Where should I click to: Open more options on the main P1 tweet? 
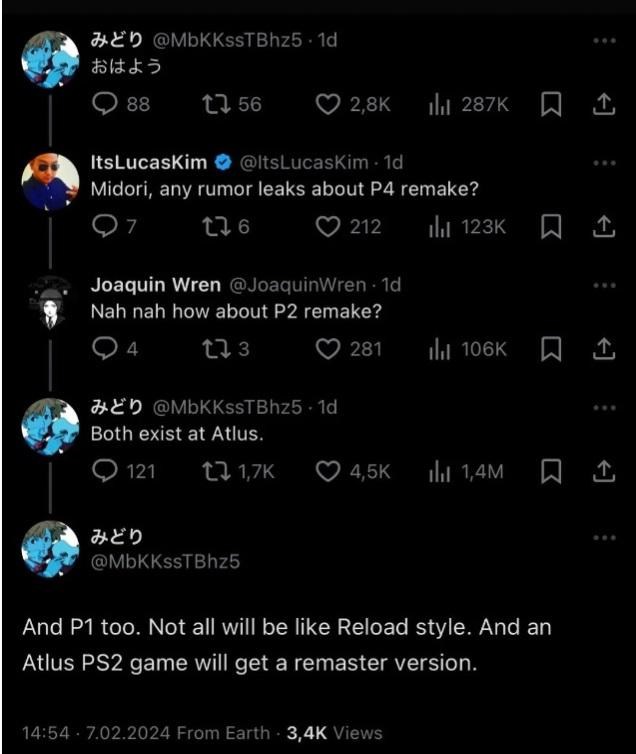(604, 538)
